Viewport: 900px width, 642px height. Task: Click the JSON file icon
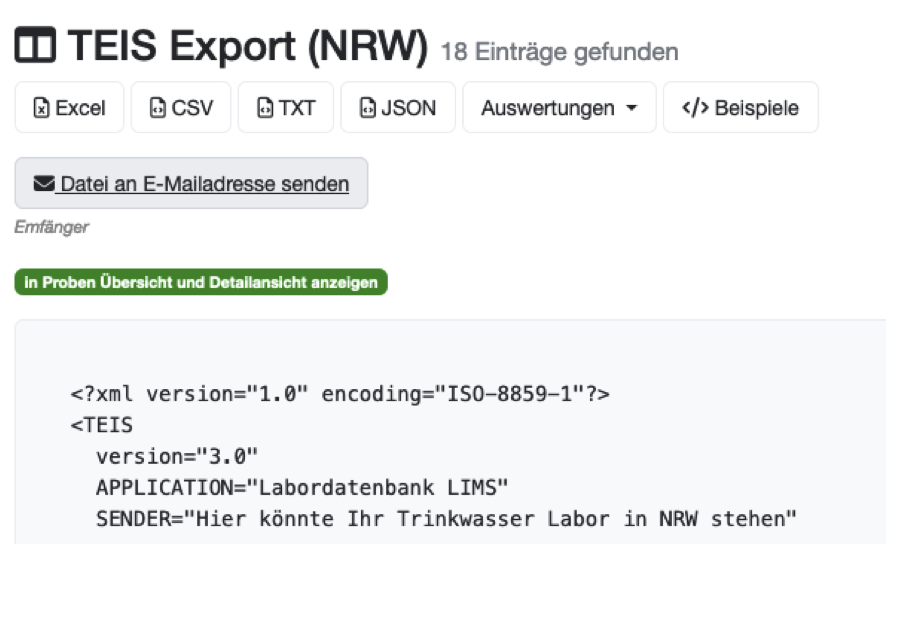(367, 108)
